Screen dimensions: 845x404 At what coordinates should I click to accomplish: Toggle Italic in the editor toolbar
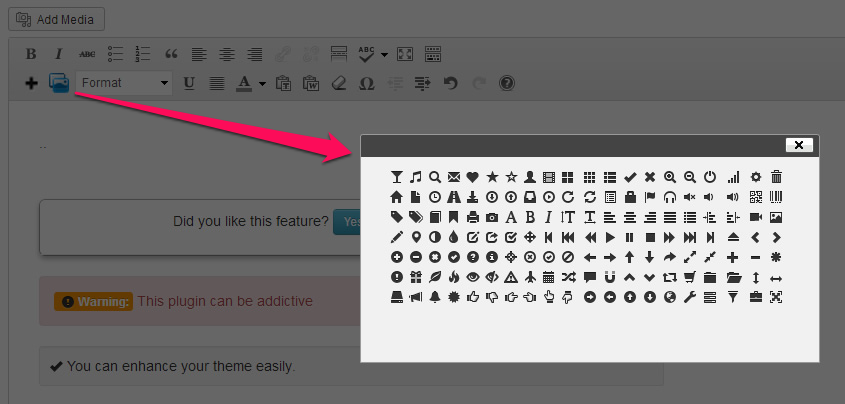pyautogui.click(x=59, y=54)
